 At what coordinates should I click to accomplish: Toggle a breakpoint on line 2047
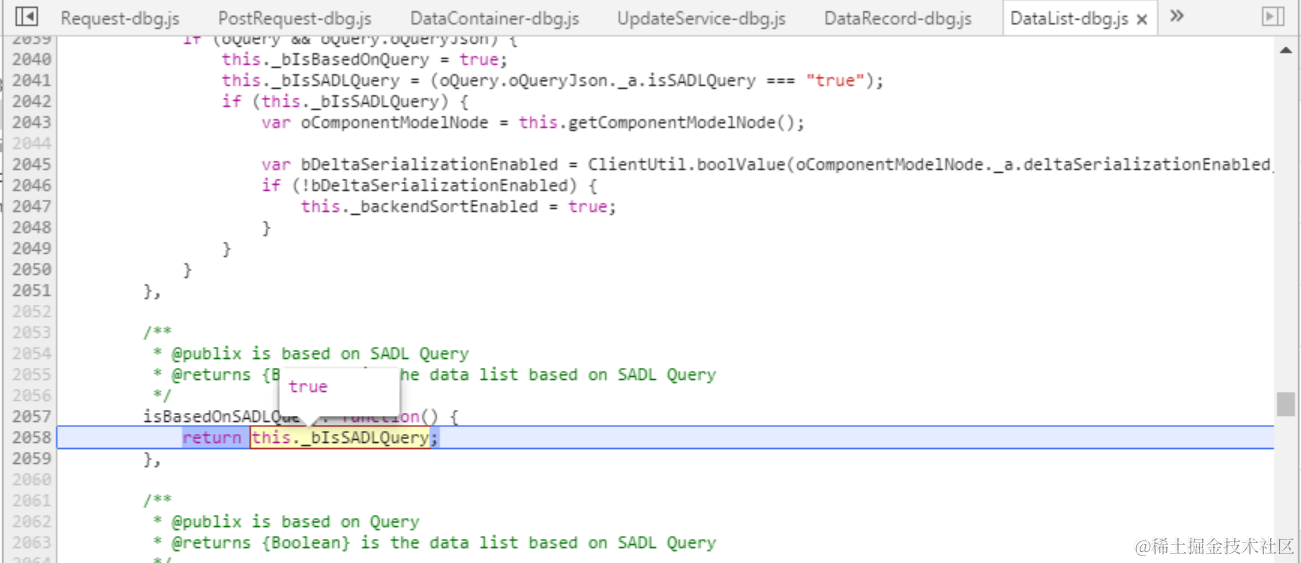click(31, 207)
